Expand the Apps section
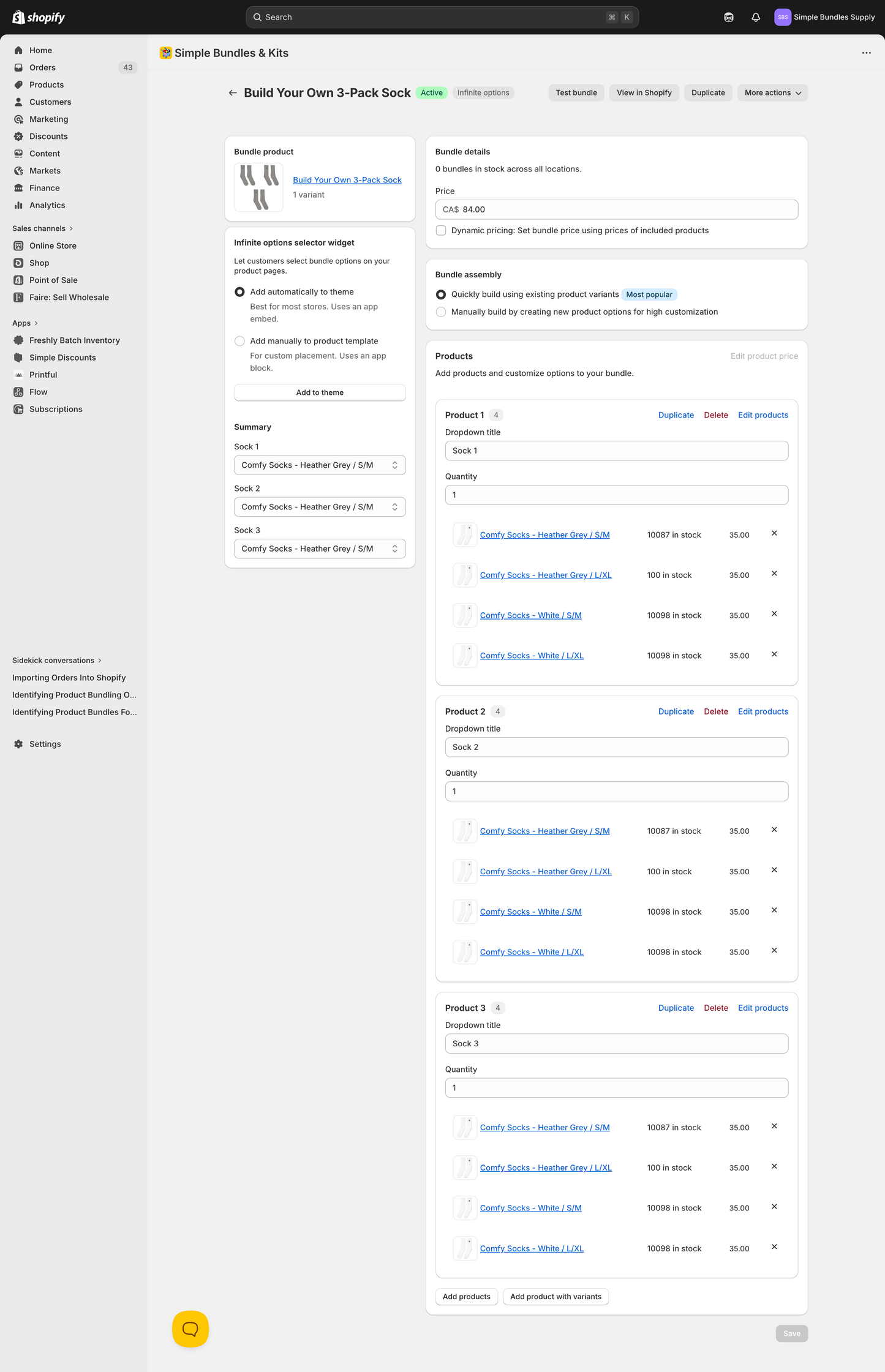Viewport: 885px width, 1372px height. click(x=25, y=323)
